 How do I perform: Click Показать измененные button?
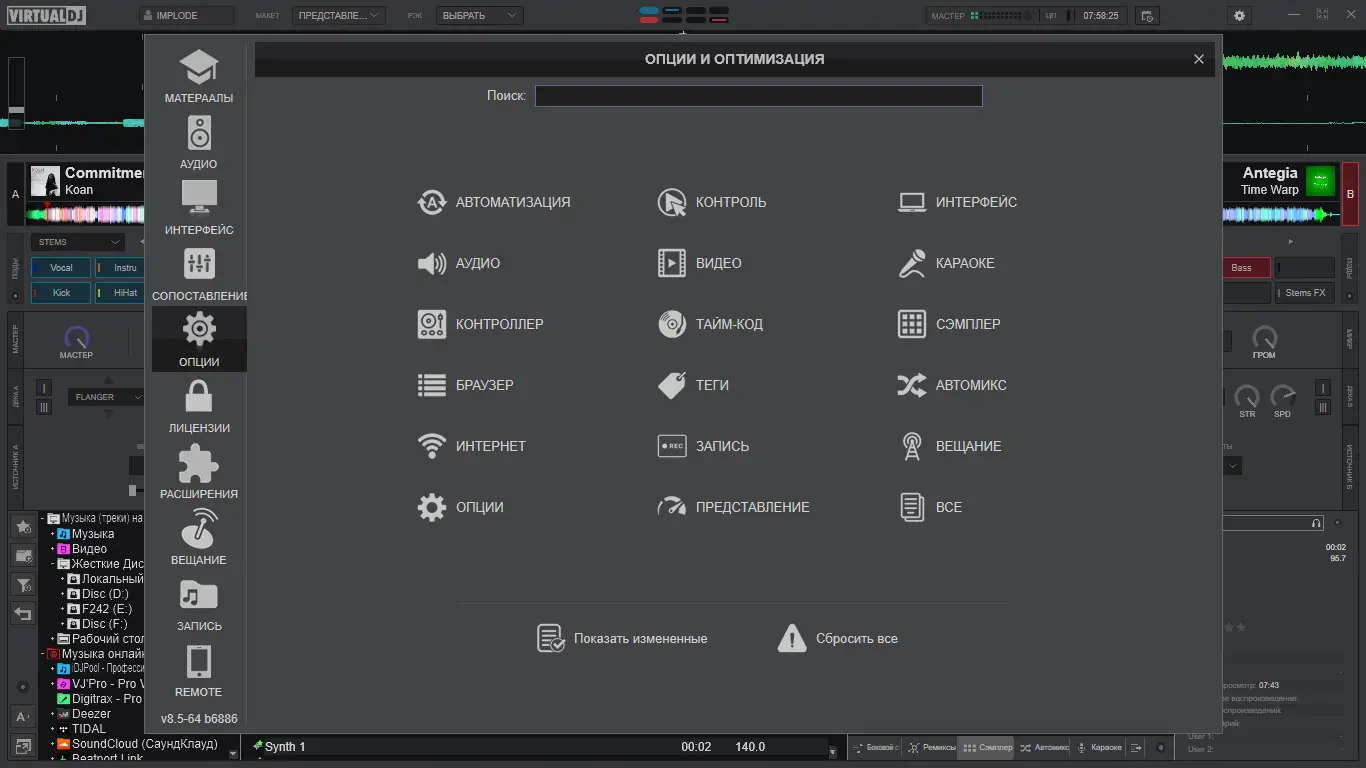[622, 638]
